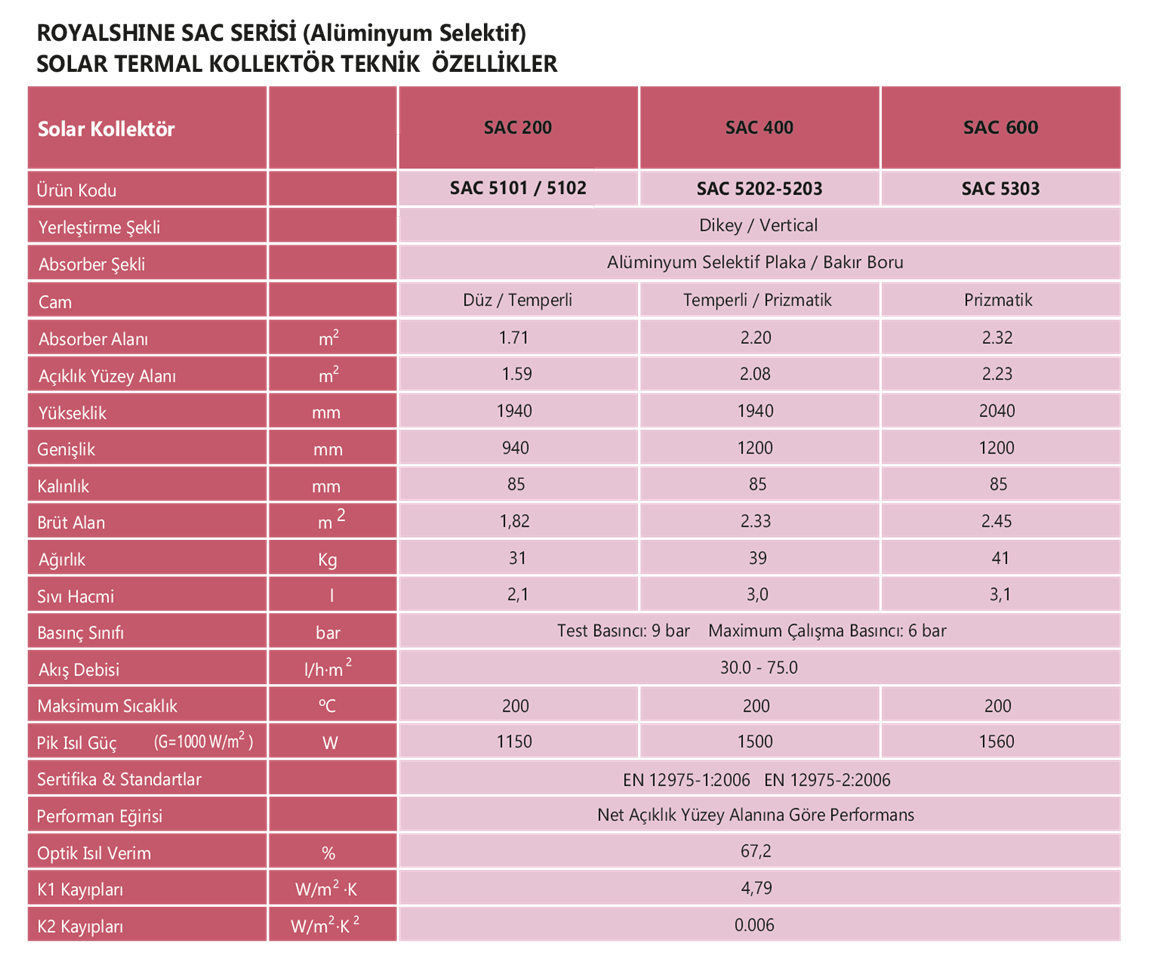1170x958 pixels.
Task: Select peak power value '1560'
Action: (x=997, y=742)
